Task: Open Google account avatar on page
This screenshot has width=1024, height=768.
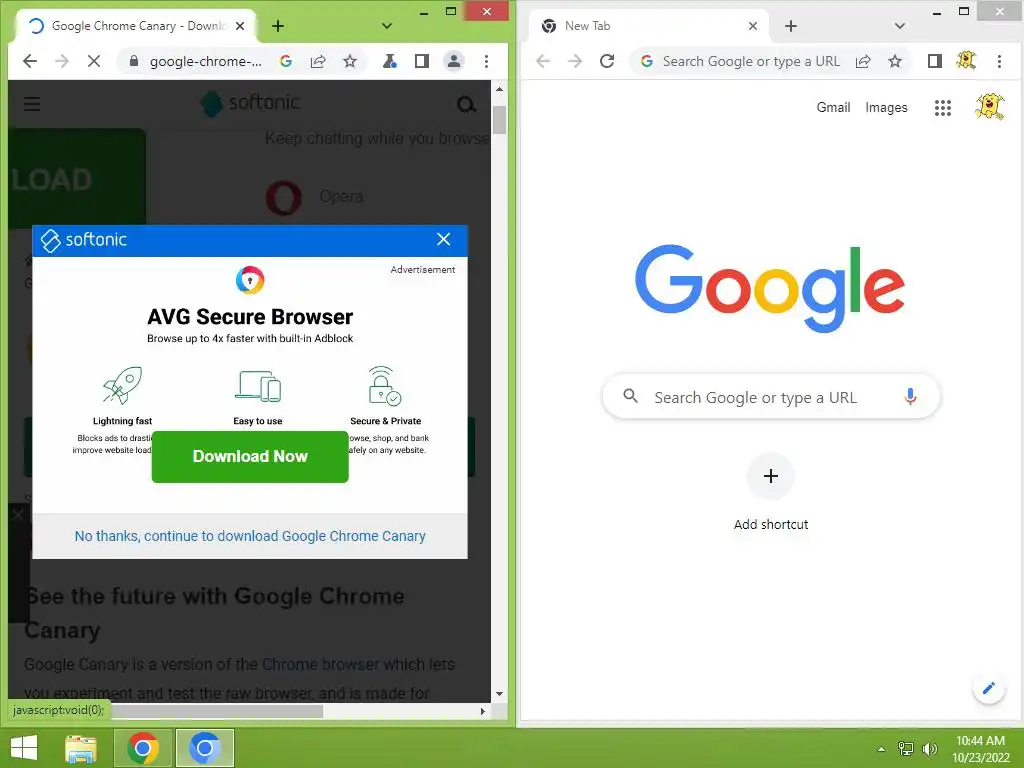Action: click(990, 107)
